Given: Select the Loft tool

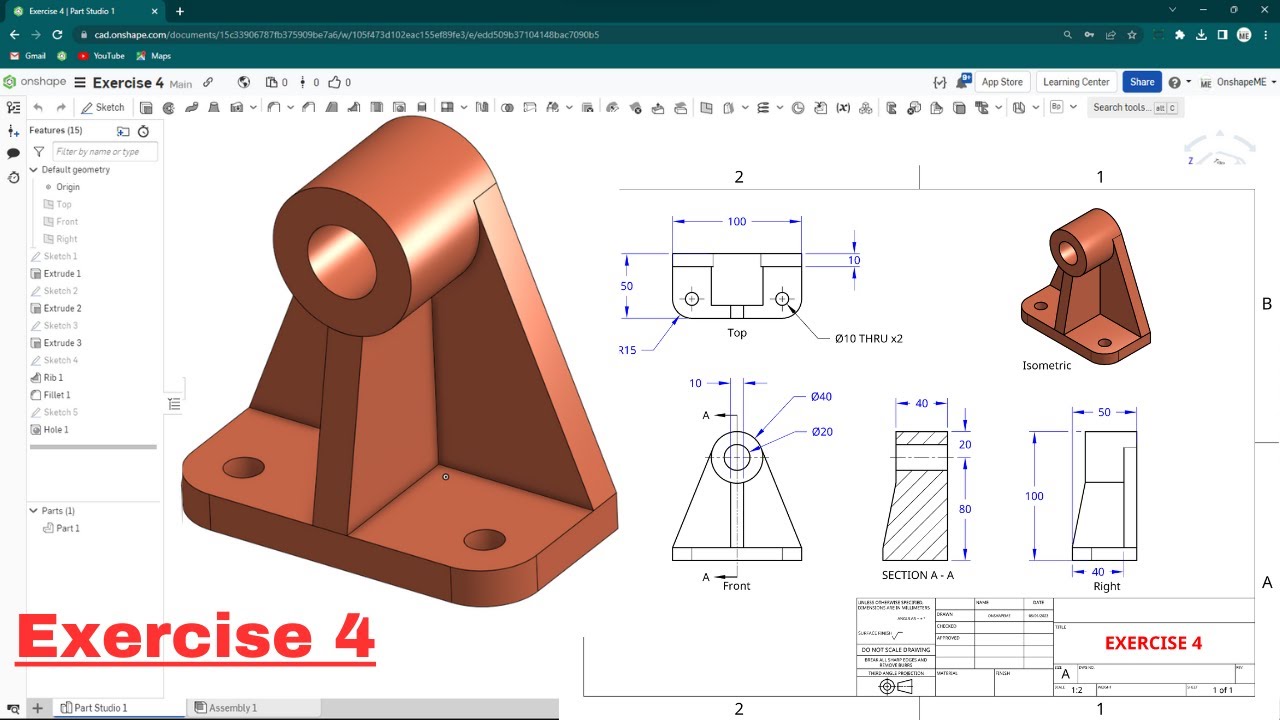Looking at the screenshot, I should tap(214, 107).
